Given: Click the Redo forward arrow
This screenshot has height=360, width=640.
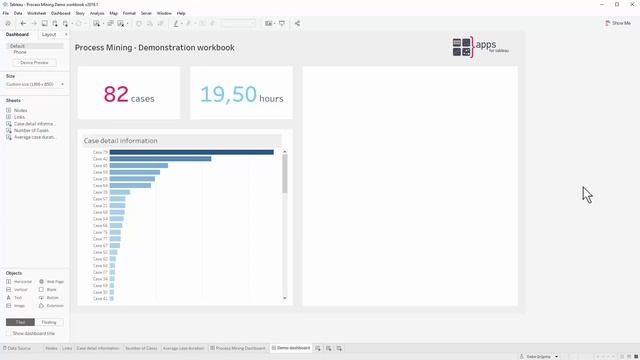Looking at the screenshot, I should click(34, 24).
